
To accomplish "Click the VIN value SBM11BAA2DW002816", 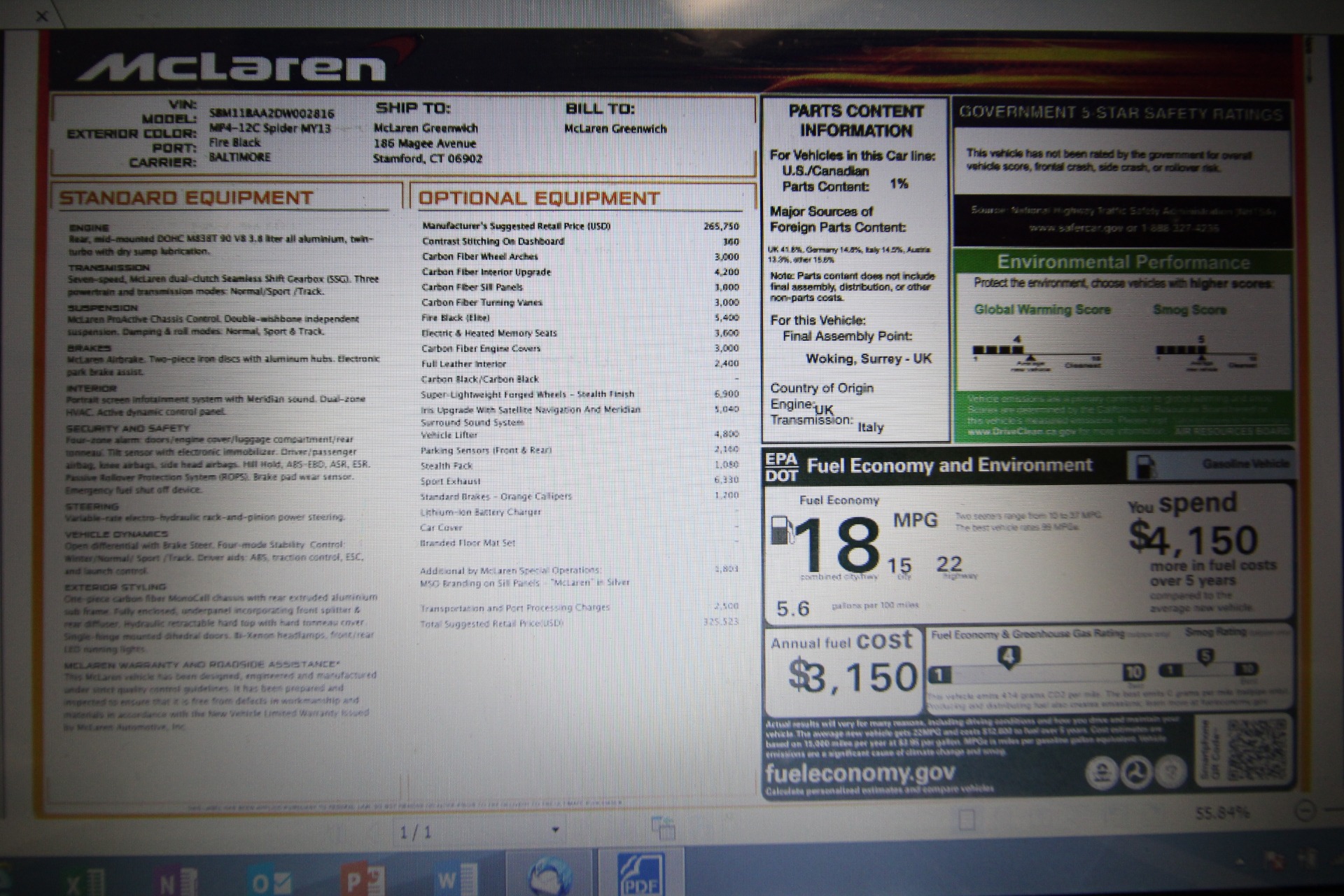I will click(x=272, y=113).
